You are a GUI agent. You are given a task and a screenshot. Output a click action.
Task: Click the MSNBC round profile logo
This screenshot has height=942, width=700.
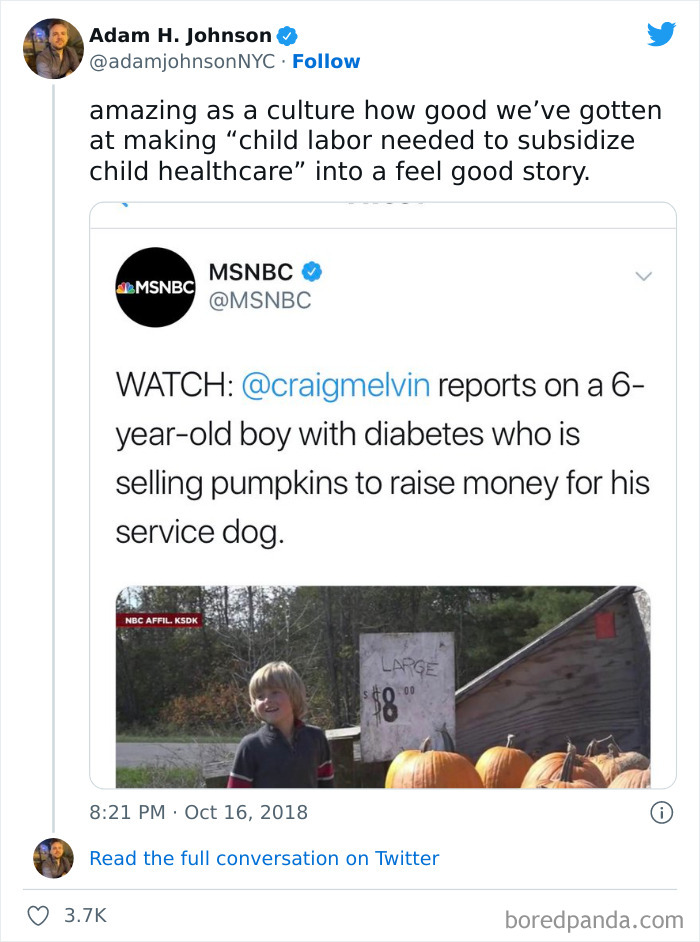[155, 287]
